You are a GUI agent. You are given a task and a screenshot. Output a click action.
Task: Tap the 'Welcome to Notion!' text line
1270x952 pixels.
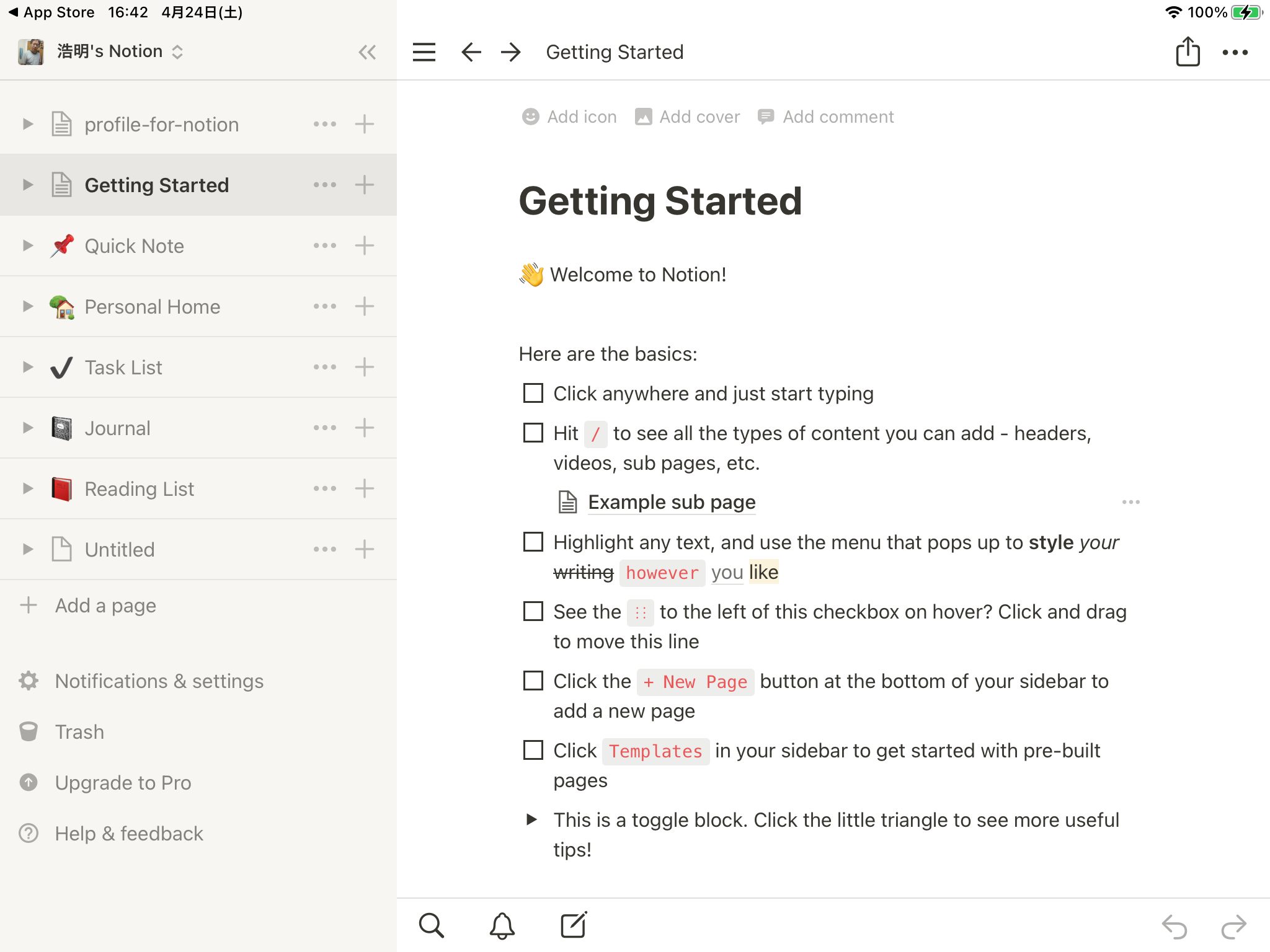tap(637, 275)
